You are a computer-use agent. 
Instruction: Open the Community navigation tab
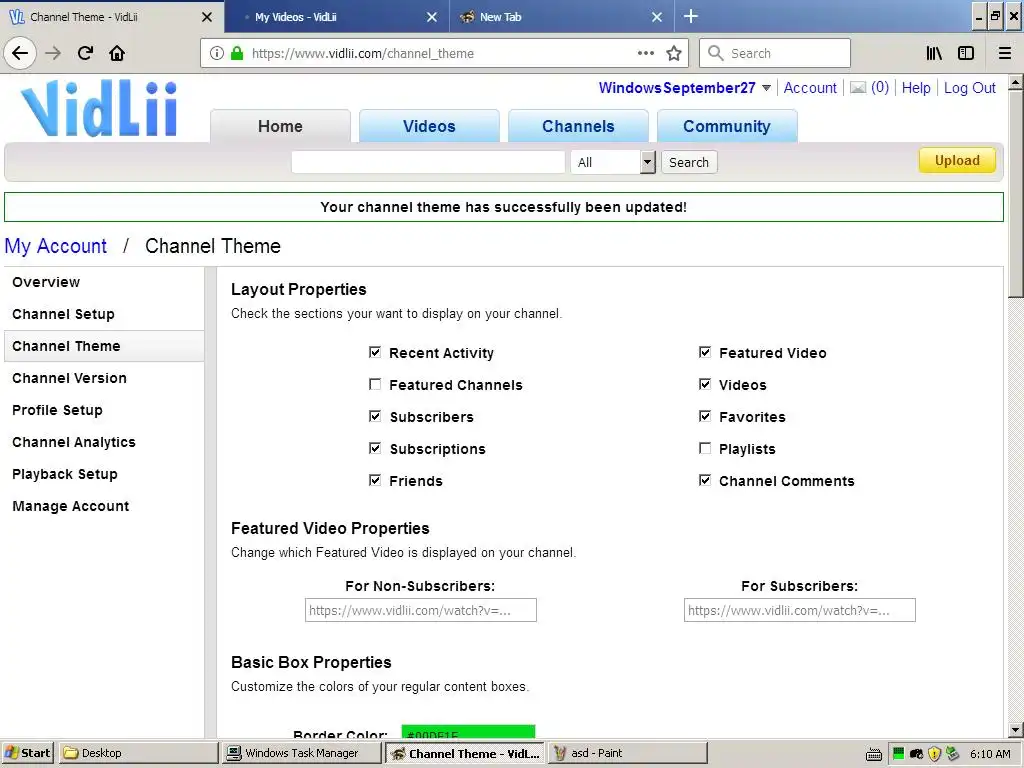(x=727, y=126)
